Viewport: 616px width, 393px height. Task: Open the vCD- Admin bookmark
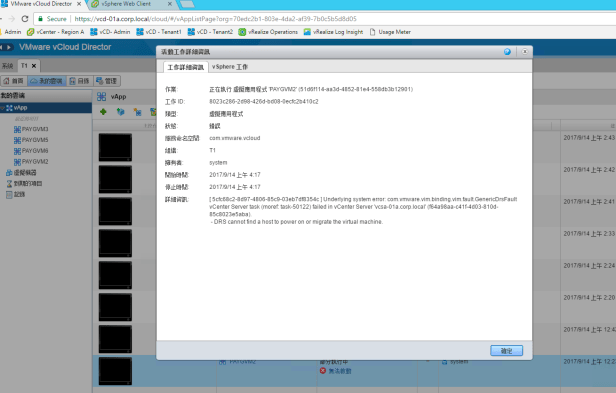tap(110, 32)
